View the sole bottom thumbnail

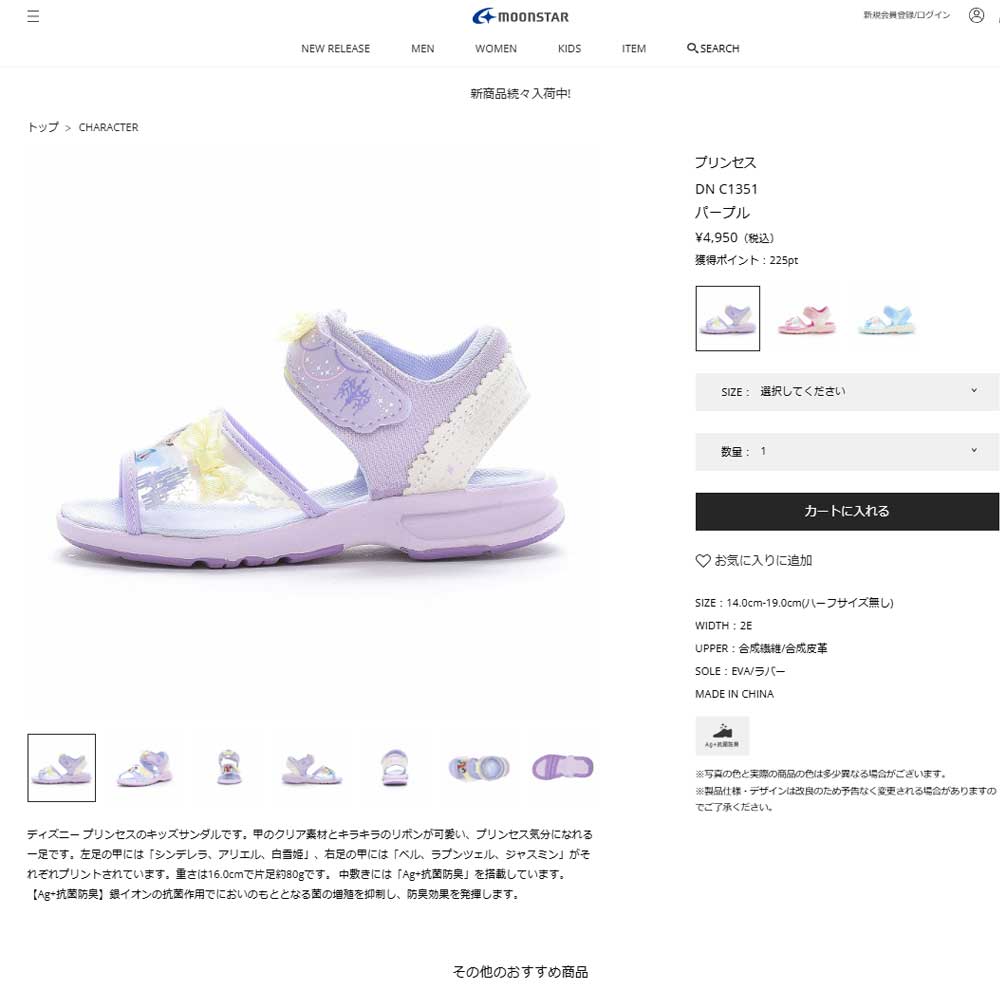point(562,767)
